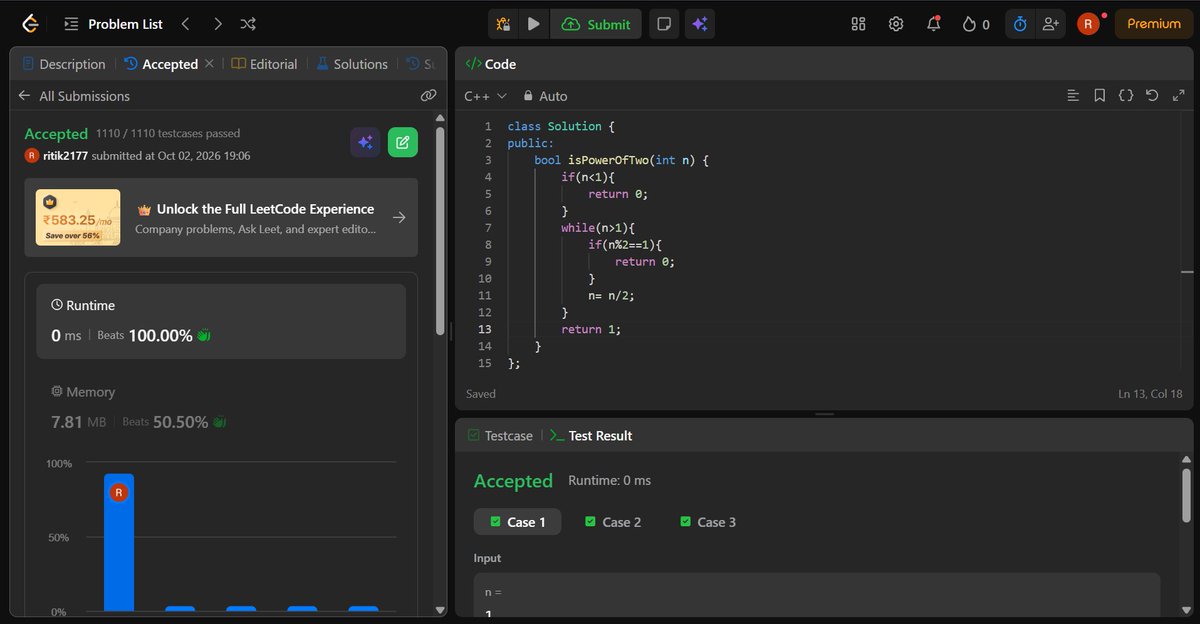Click the Code panel header
The image size is (1200, 624).
pos(490,64)
